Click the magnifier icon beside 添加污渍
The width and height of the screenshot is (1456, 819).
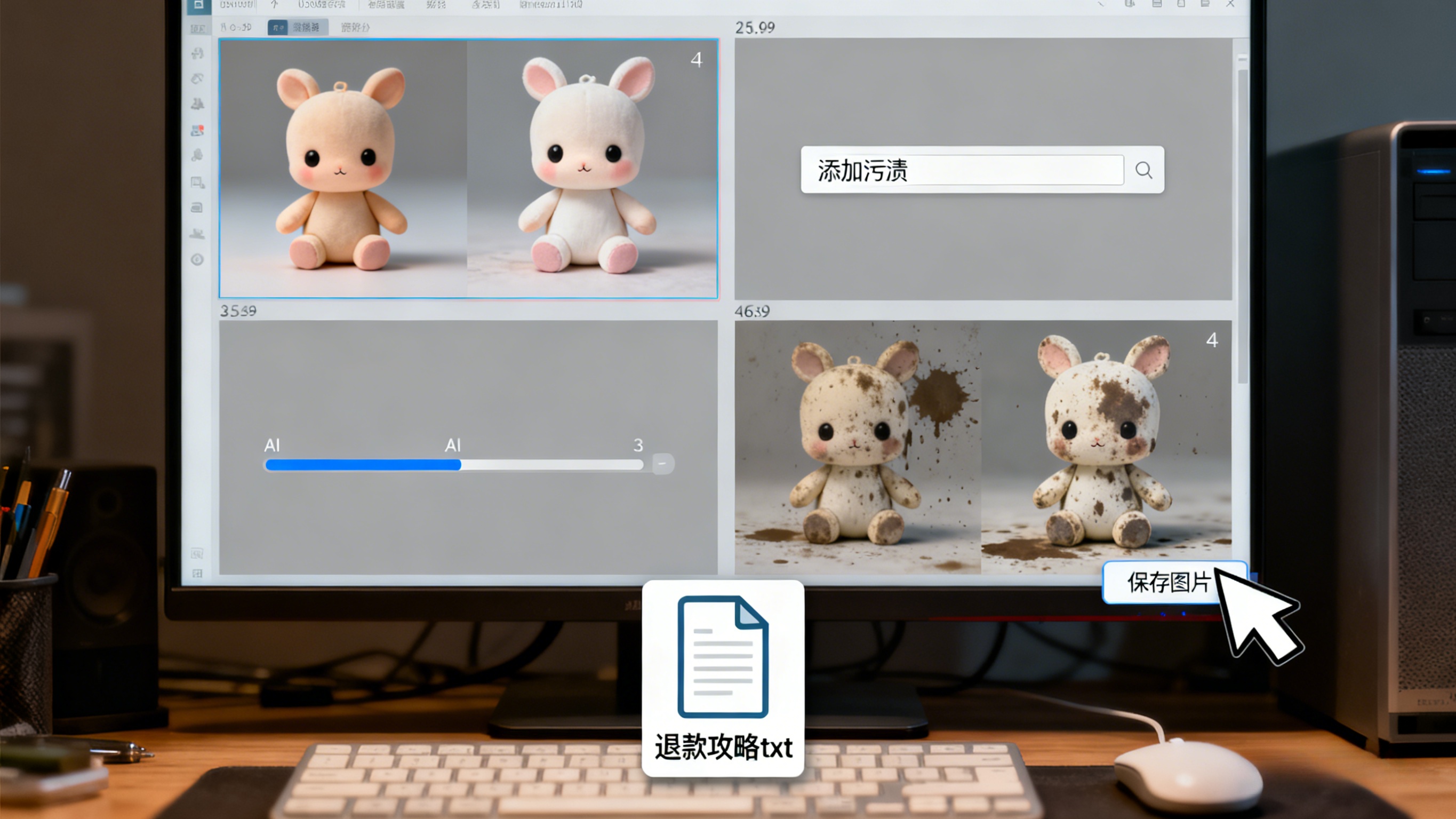1143,170
